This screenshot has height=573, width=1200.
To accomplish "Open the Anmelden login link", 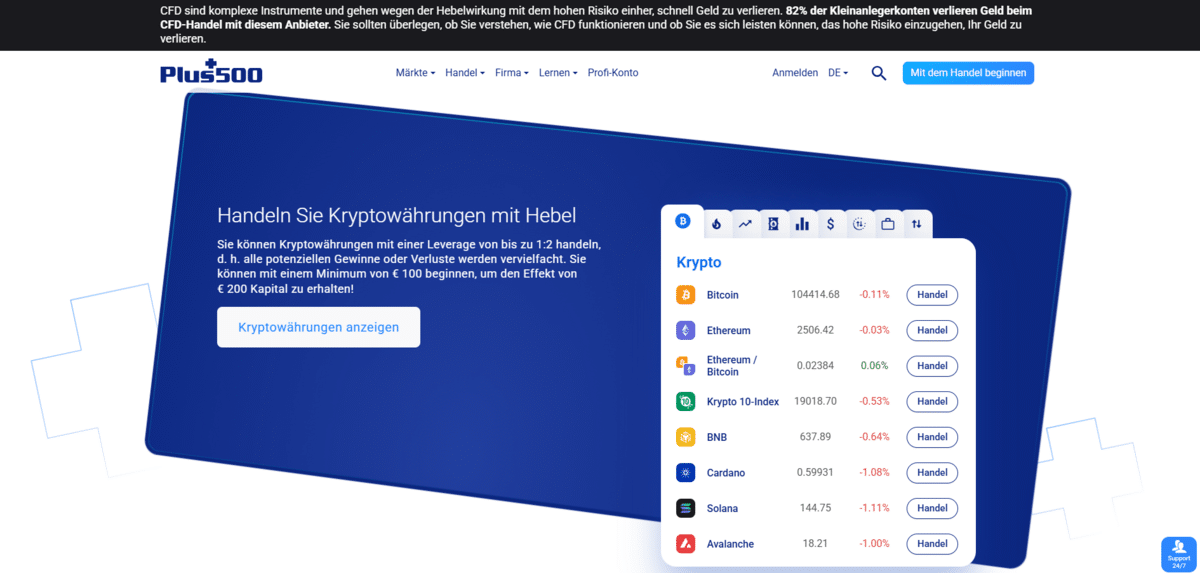I will tap(795, 73).
